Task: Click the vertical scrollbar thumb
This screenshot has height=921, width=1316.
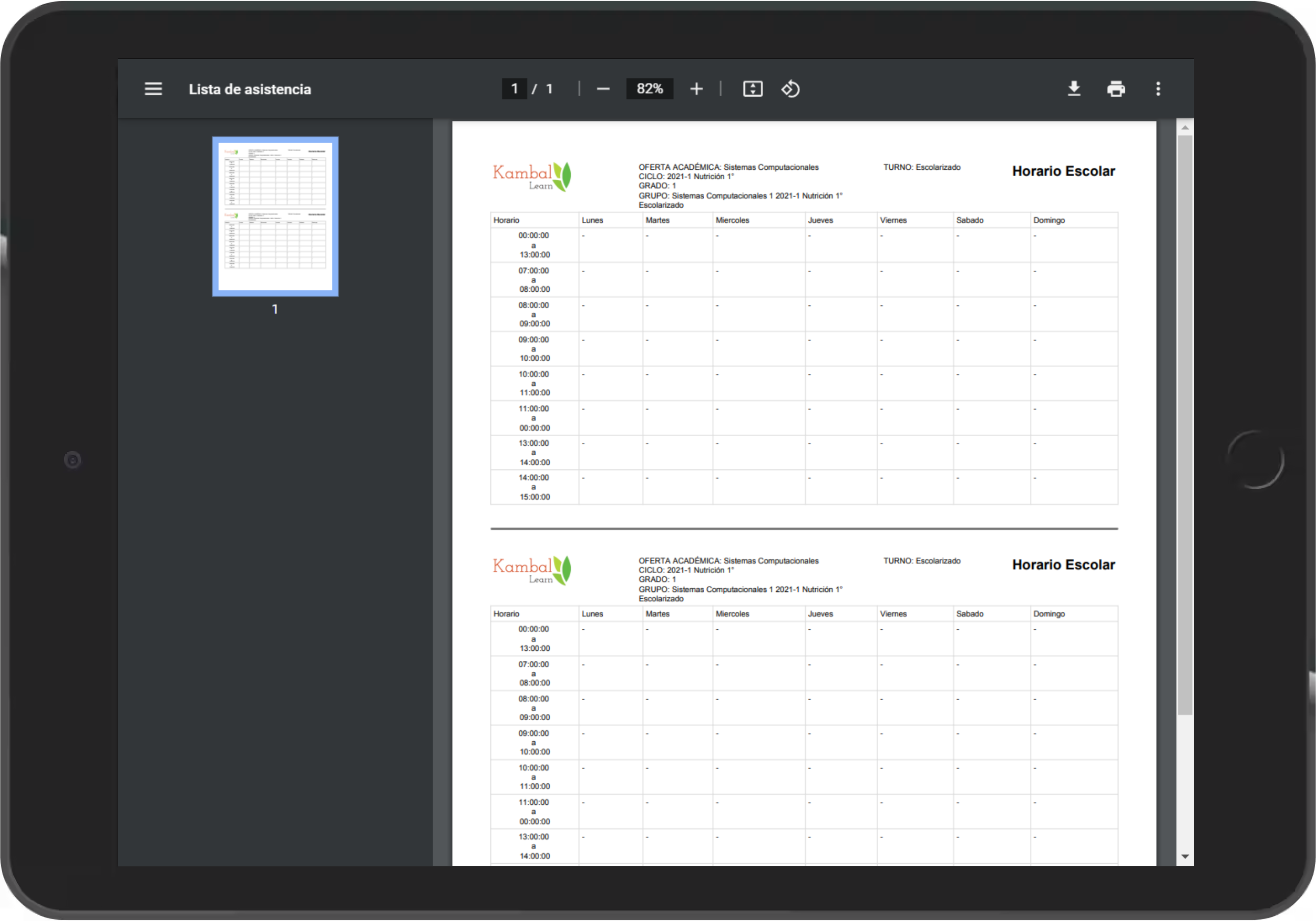Action: [1185, 425]
